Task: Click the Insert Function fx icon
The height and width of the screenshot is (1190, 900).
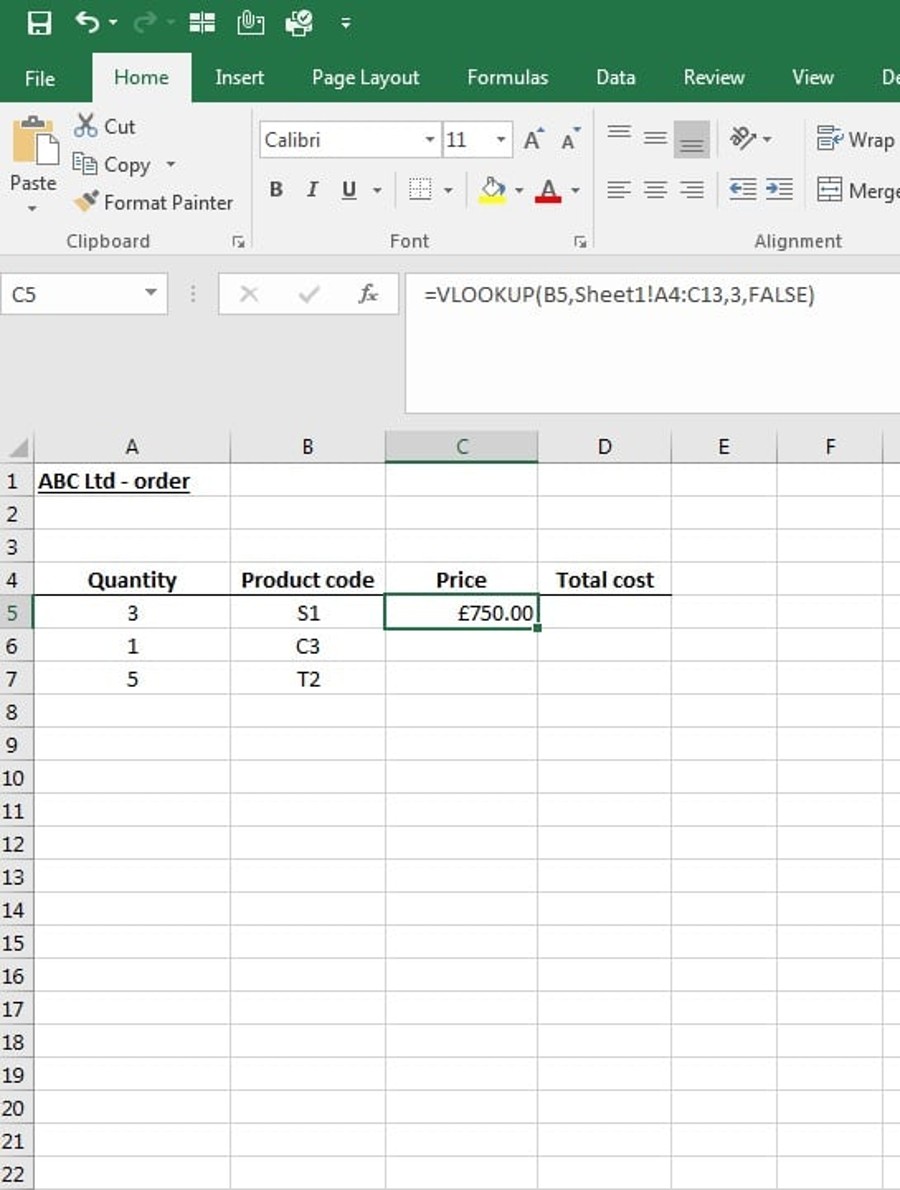Action: pyautogui.click(x=368, y=294)
